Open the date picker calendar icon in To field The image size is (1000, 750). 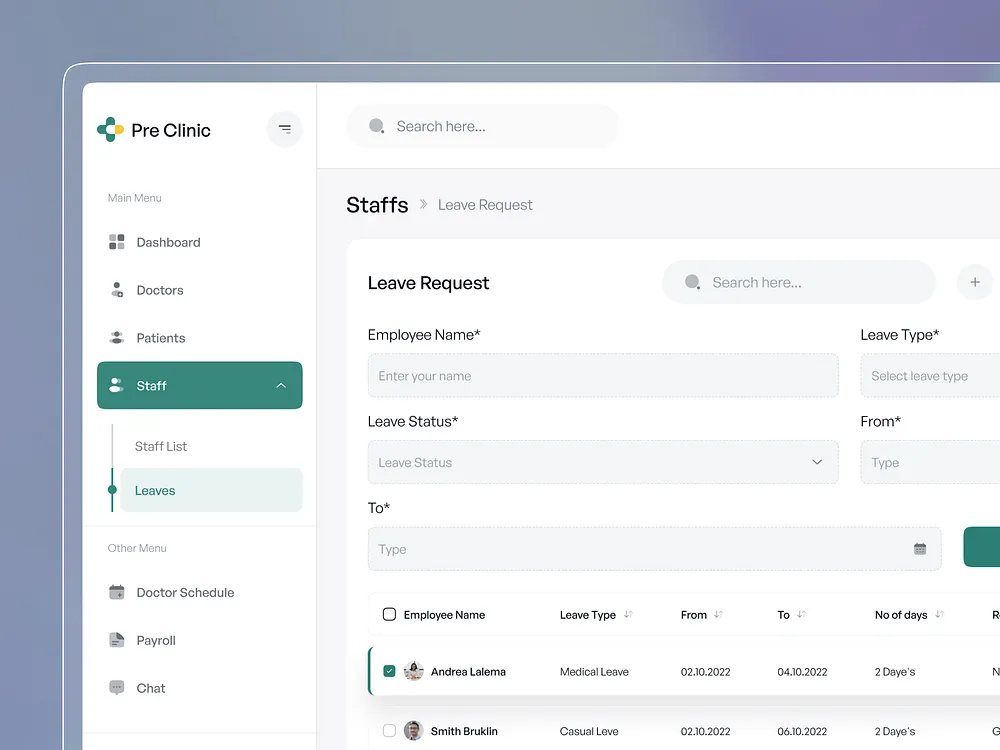[919, 548]
